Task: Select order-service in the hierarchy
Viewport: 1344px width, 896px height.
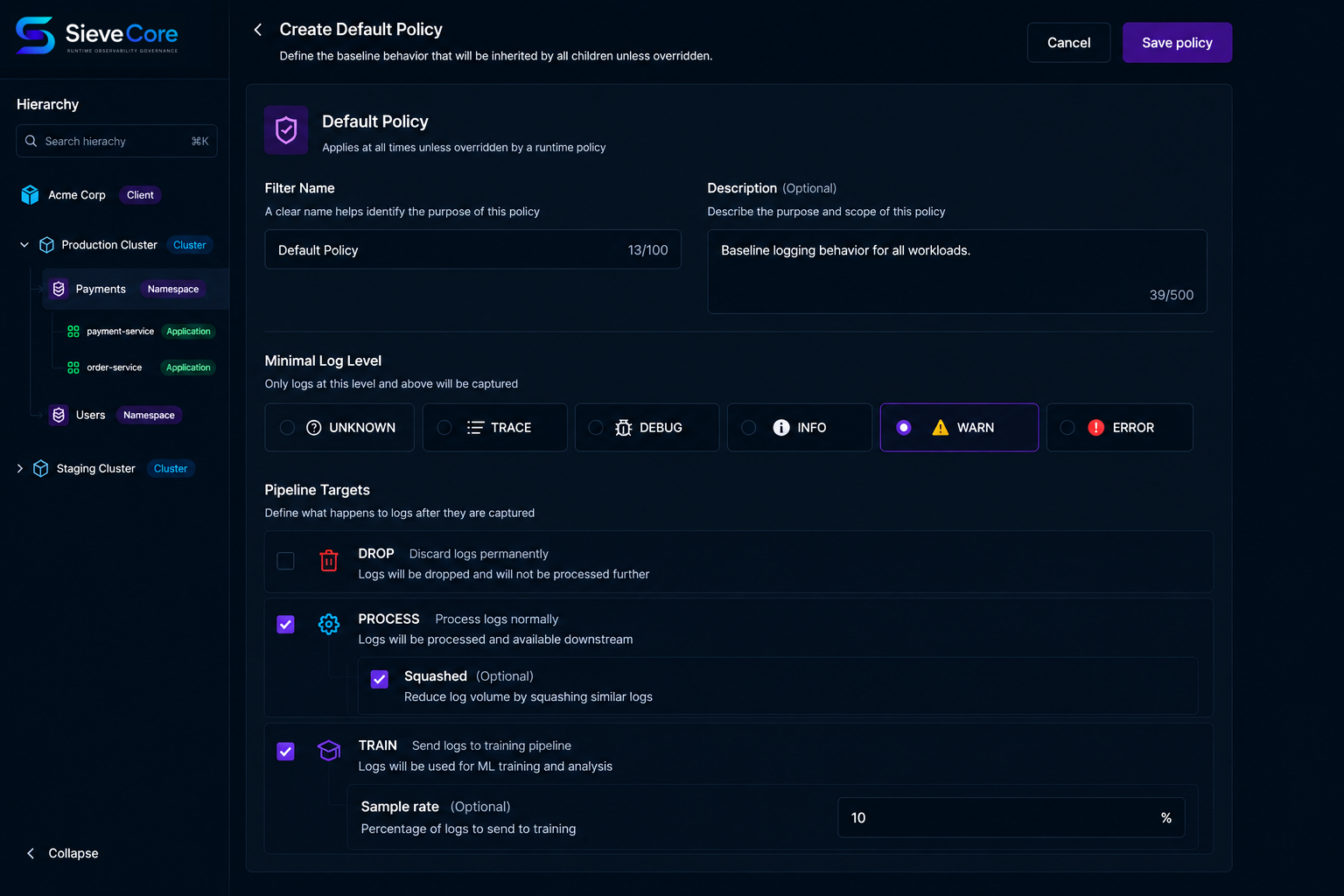Action: (114, 367)
